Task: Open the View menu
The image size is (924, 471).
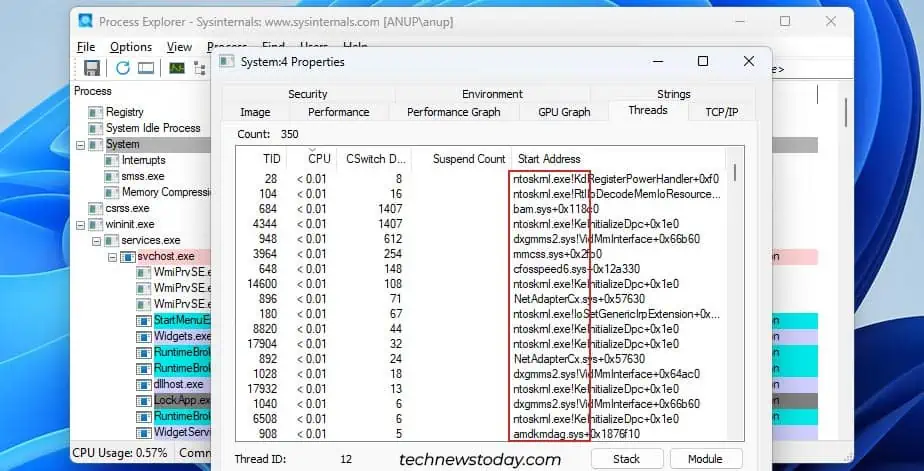Action: point(179,47)
